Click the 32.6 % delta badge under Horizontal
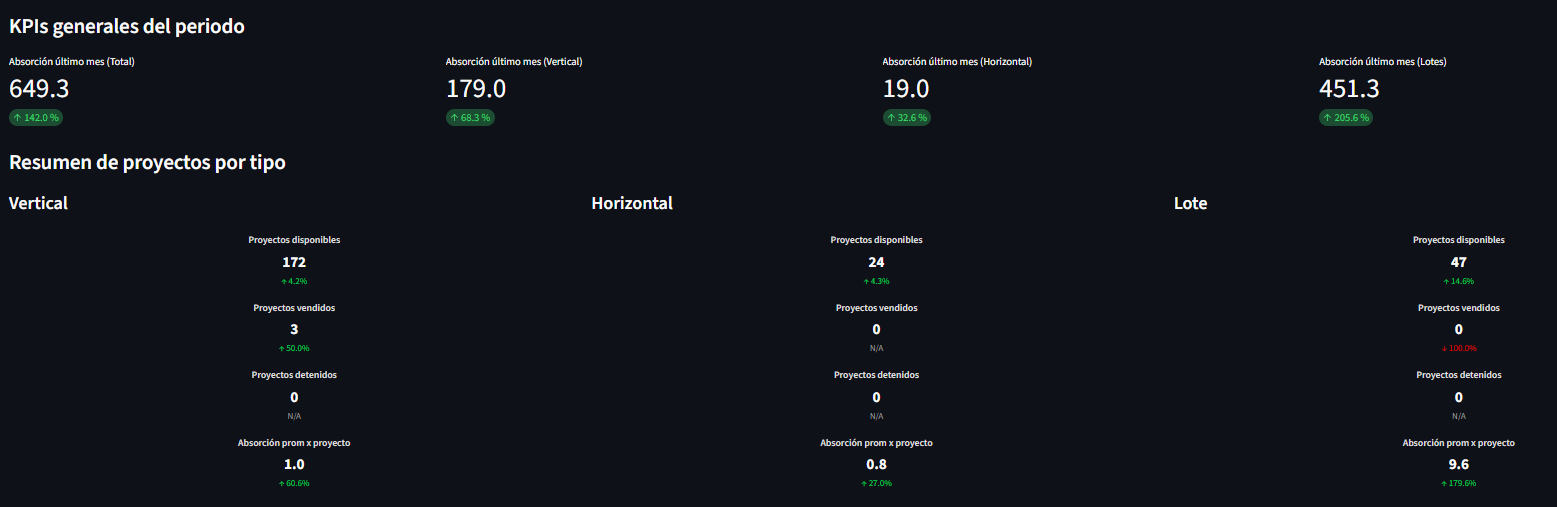Image resolution: width=1557 pixels, height=507 pixels. pyautogui.click(x=906, y=118)
